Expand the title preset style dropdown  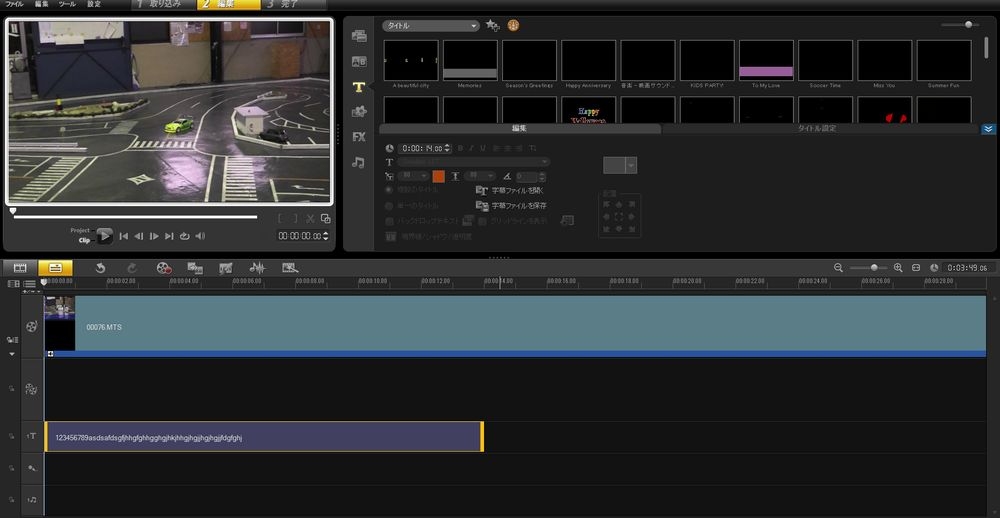pyautogui.click(x=631, y=165)
